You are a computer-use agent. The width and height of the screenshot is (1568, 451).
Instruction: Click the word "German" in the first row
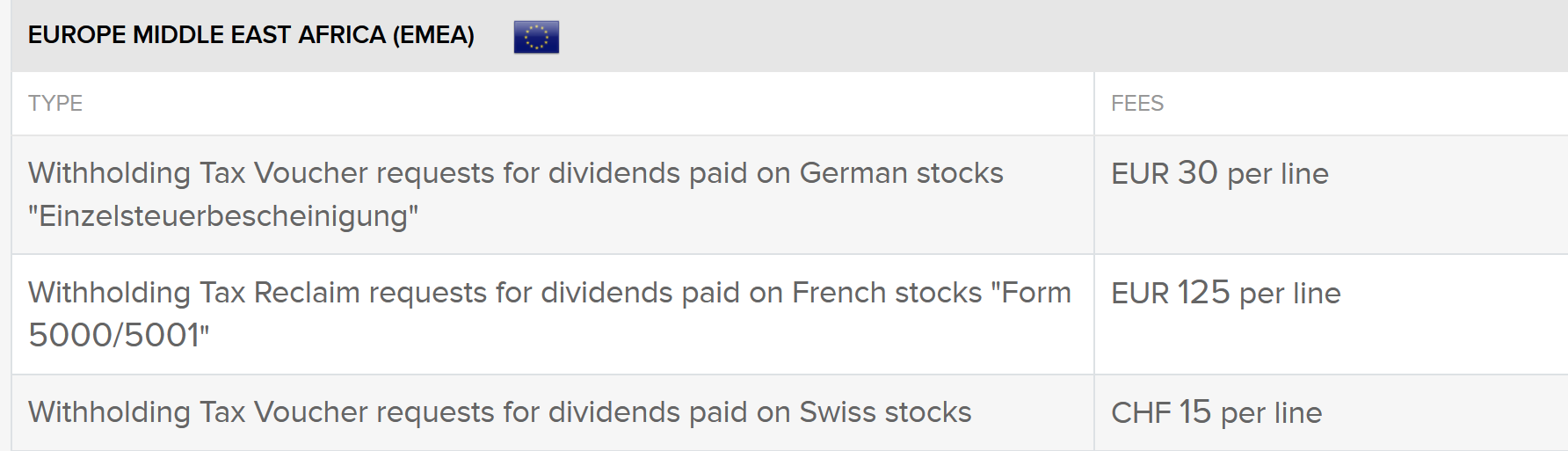coord(852,174)
